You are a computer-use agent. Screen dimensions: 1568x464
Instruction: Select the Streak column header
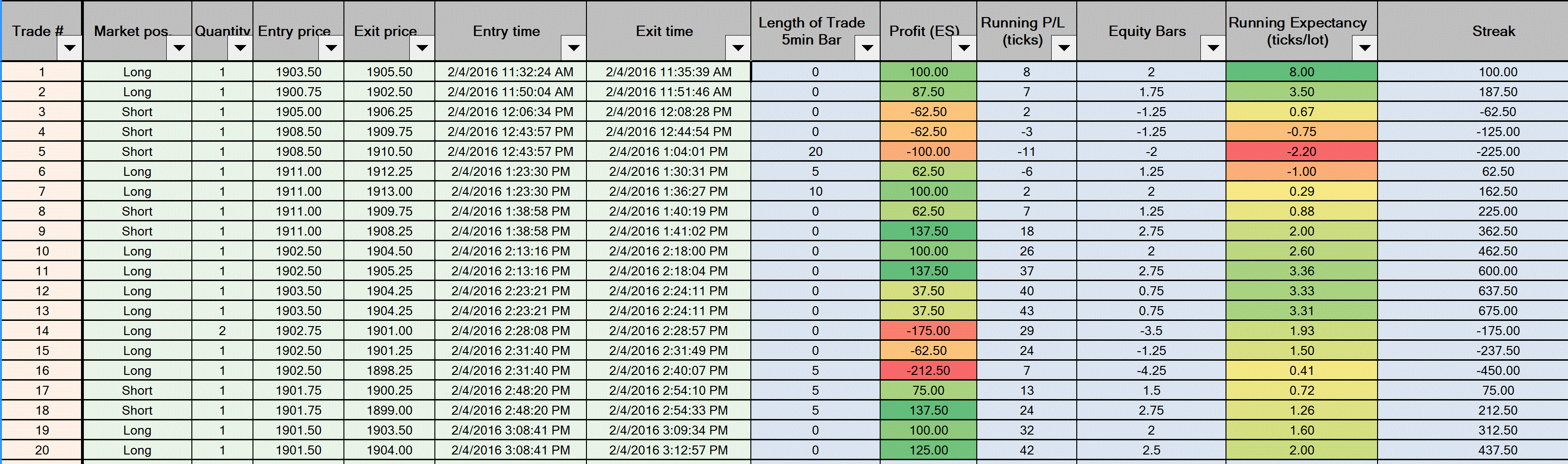(x=1473, y=30)
